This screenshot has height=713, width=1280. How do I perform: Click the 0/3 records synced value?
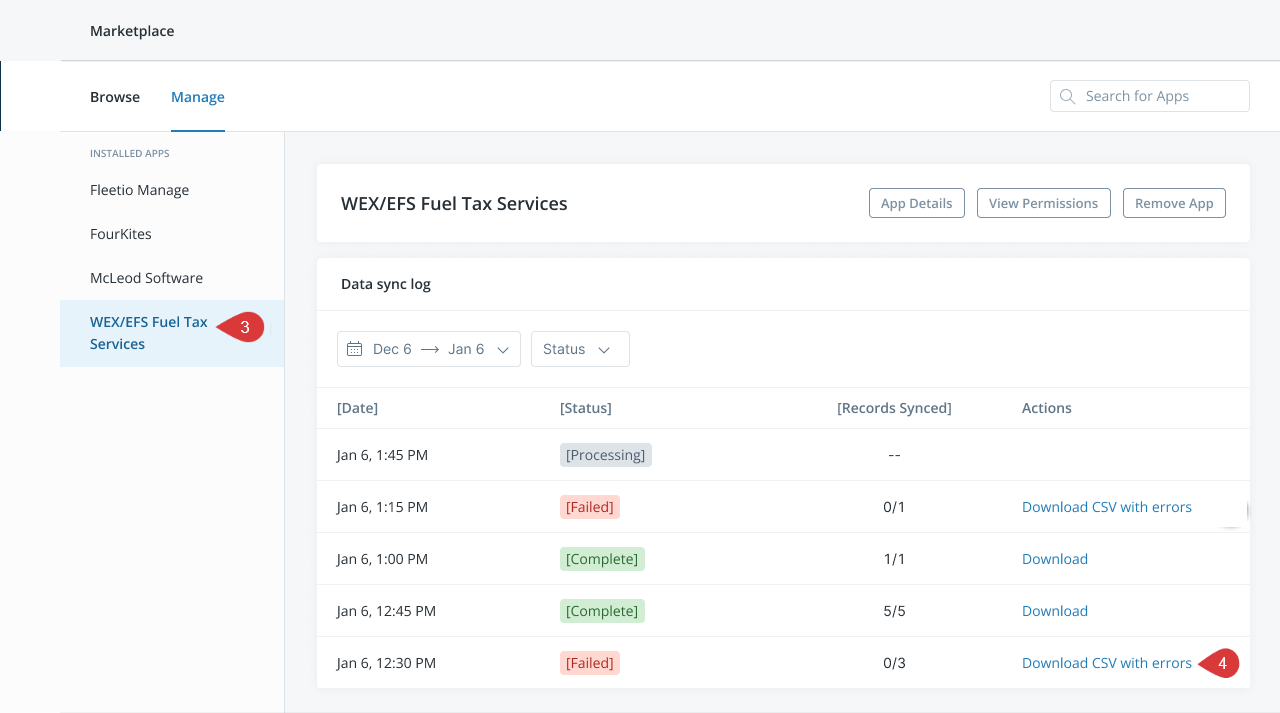[x=894, y=663]
